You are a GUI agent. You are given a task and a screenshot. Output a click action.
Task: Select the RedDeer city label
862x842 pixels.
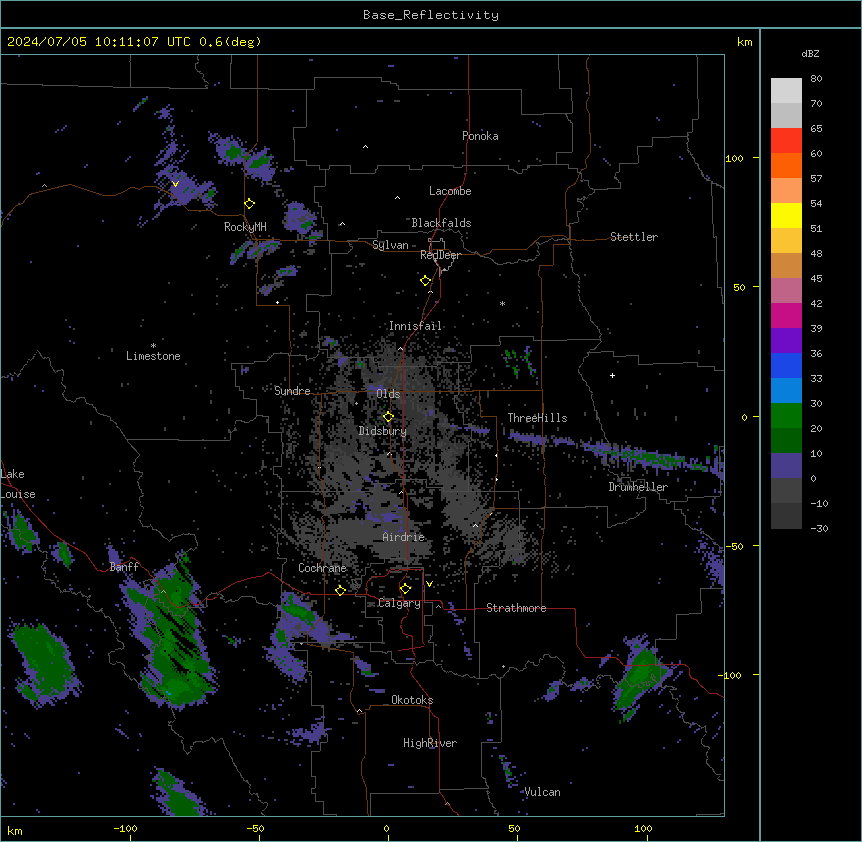[x=440, y=255]
